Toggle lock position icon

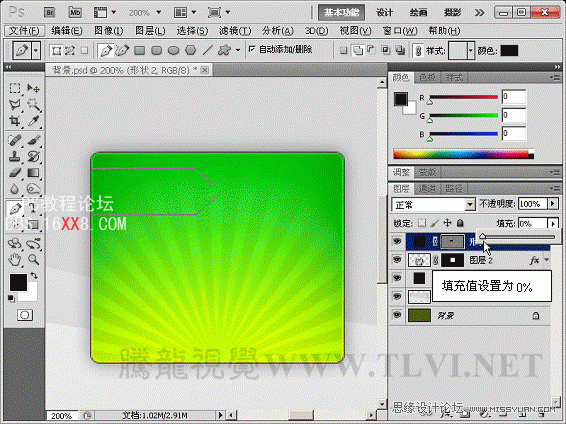click(x=447, y=223)
